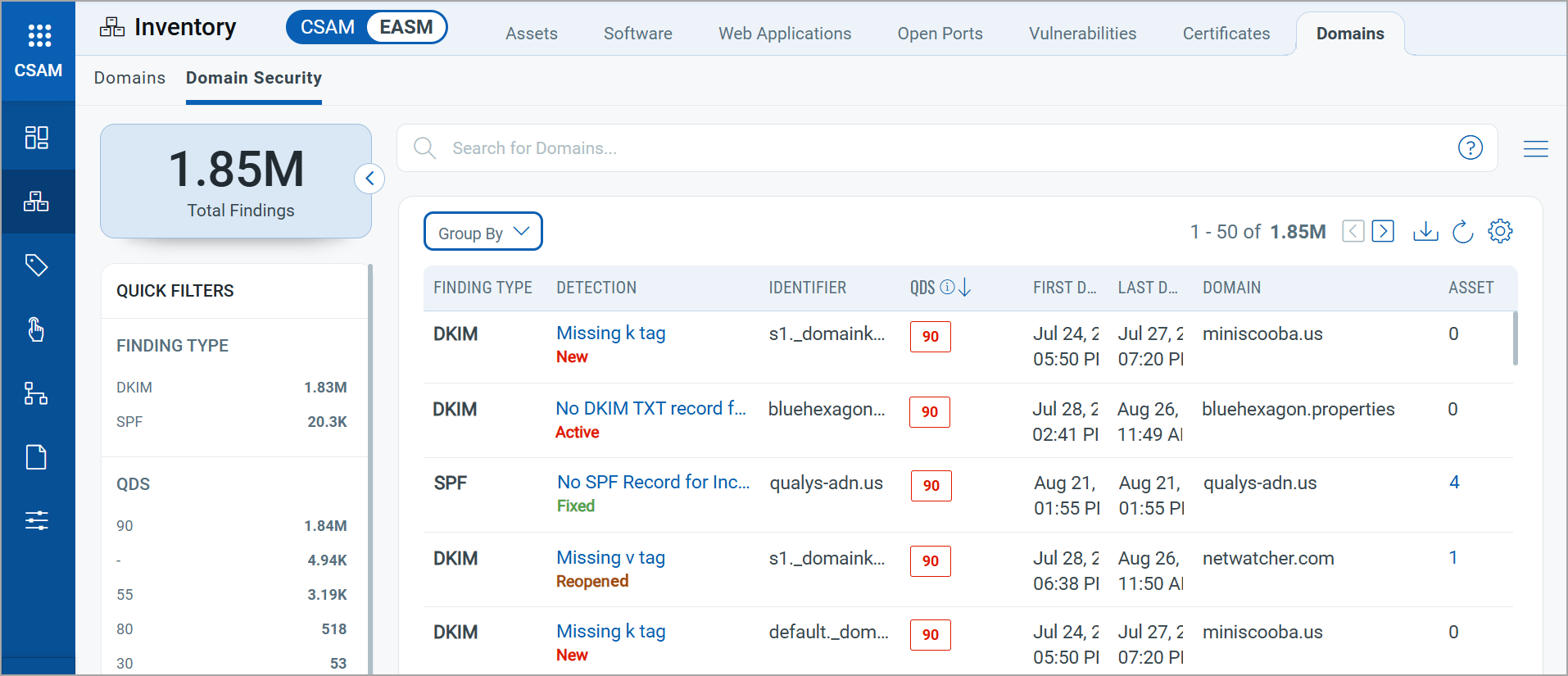The height and width of the screenshot is (676, 1568).
Task: Open the No SPF Record detection link
Action: [653, 483]
